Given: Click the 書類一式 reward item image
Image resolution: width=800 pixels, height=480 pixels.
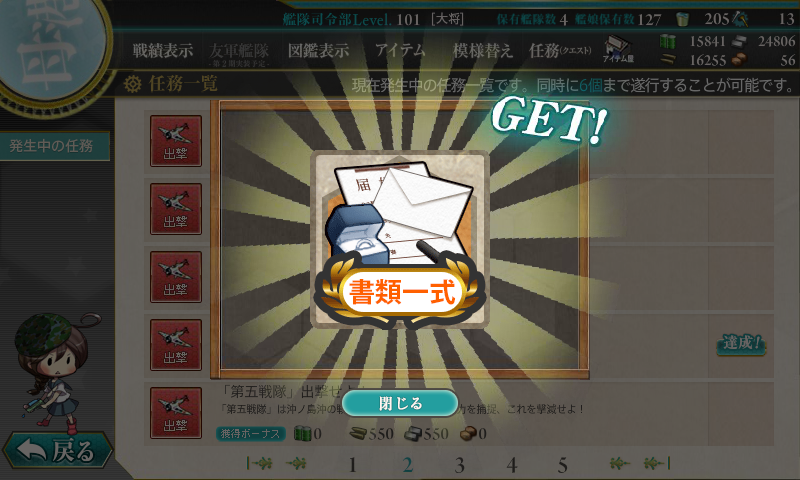Looking at the screenshot, I should point(400,240).
